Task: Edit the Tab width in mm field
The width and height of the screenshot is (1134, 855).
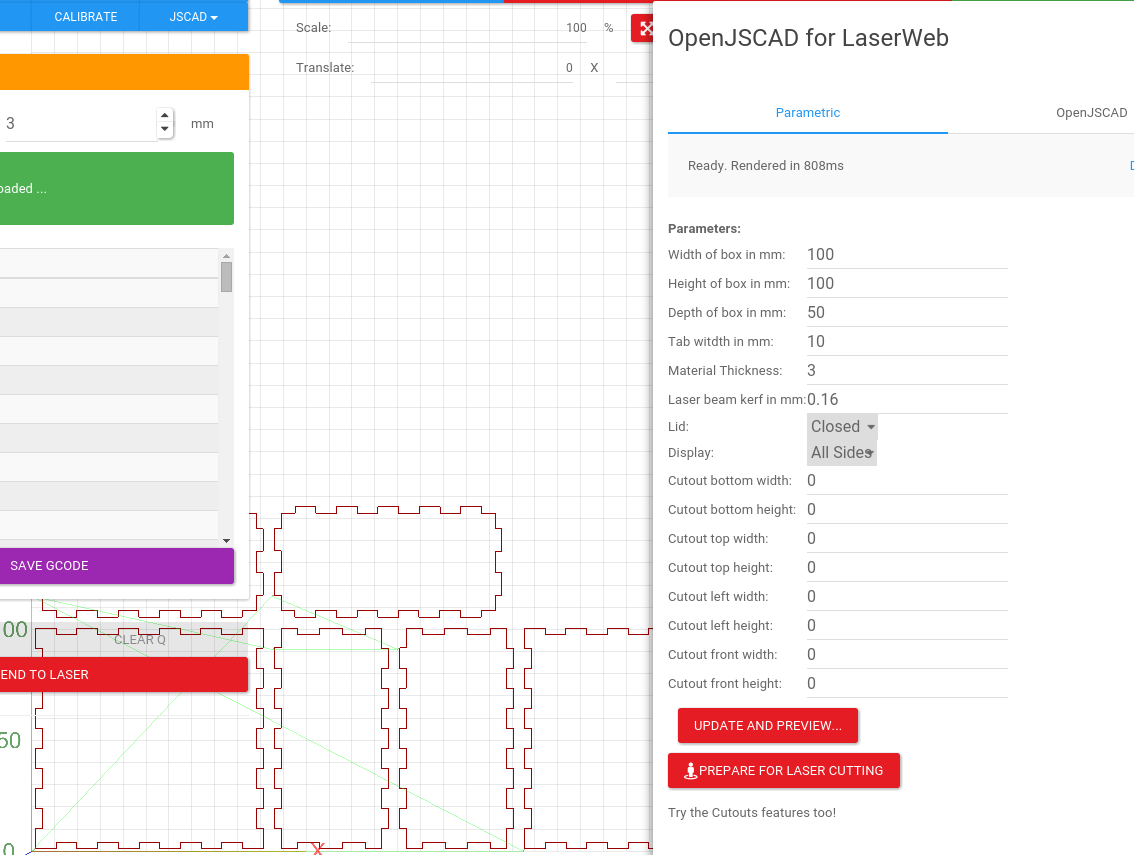Action: [x=907, y=341]
